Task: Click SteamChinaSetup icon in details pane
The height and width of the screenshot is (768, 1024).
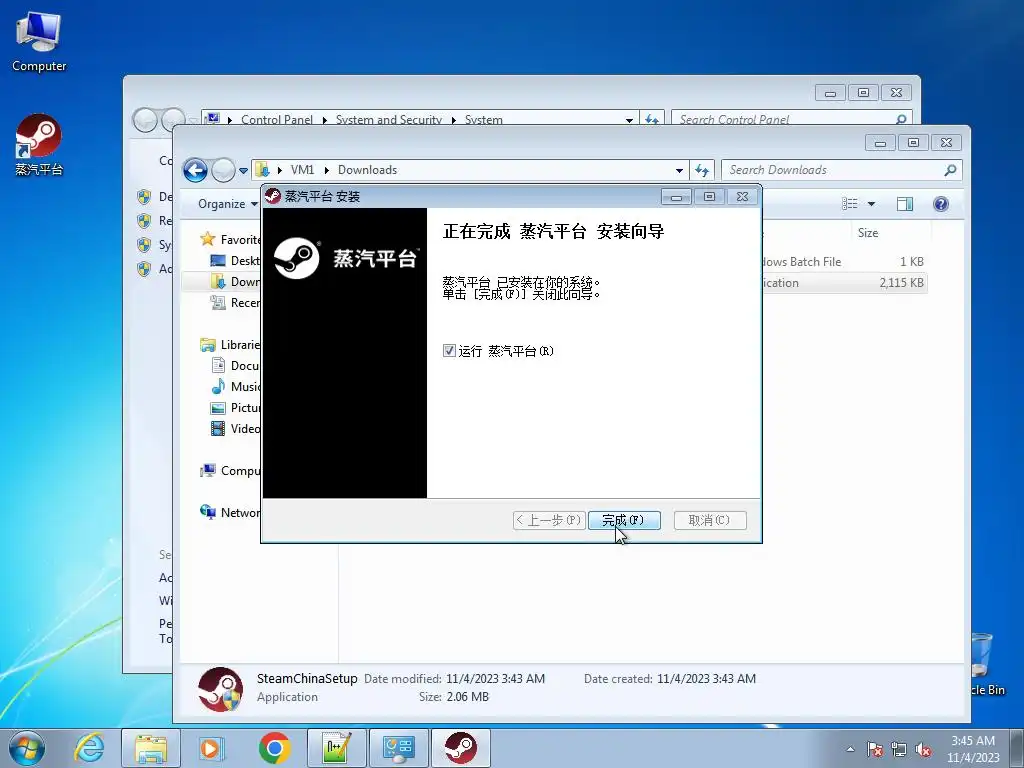Action: 221,689
